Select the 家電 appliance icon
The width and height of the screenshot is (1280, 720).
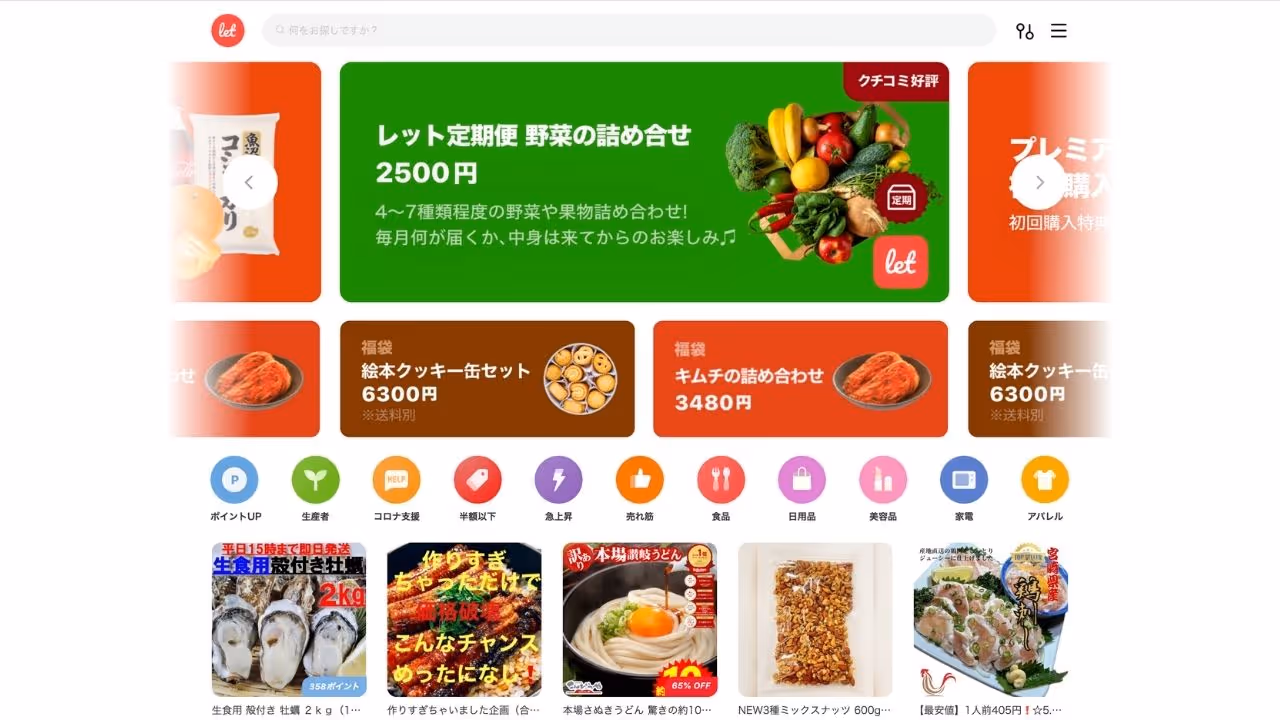click(x=964, y=480)
